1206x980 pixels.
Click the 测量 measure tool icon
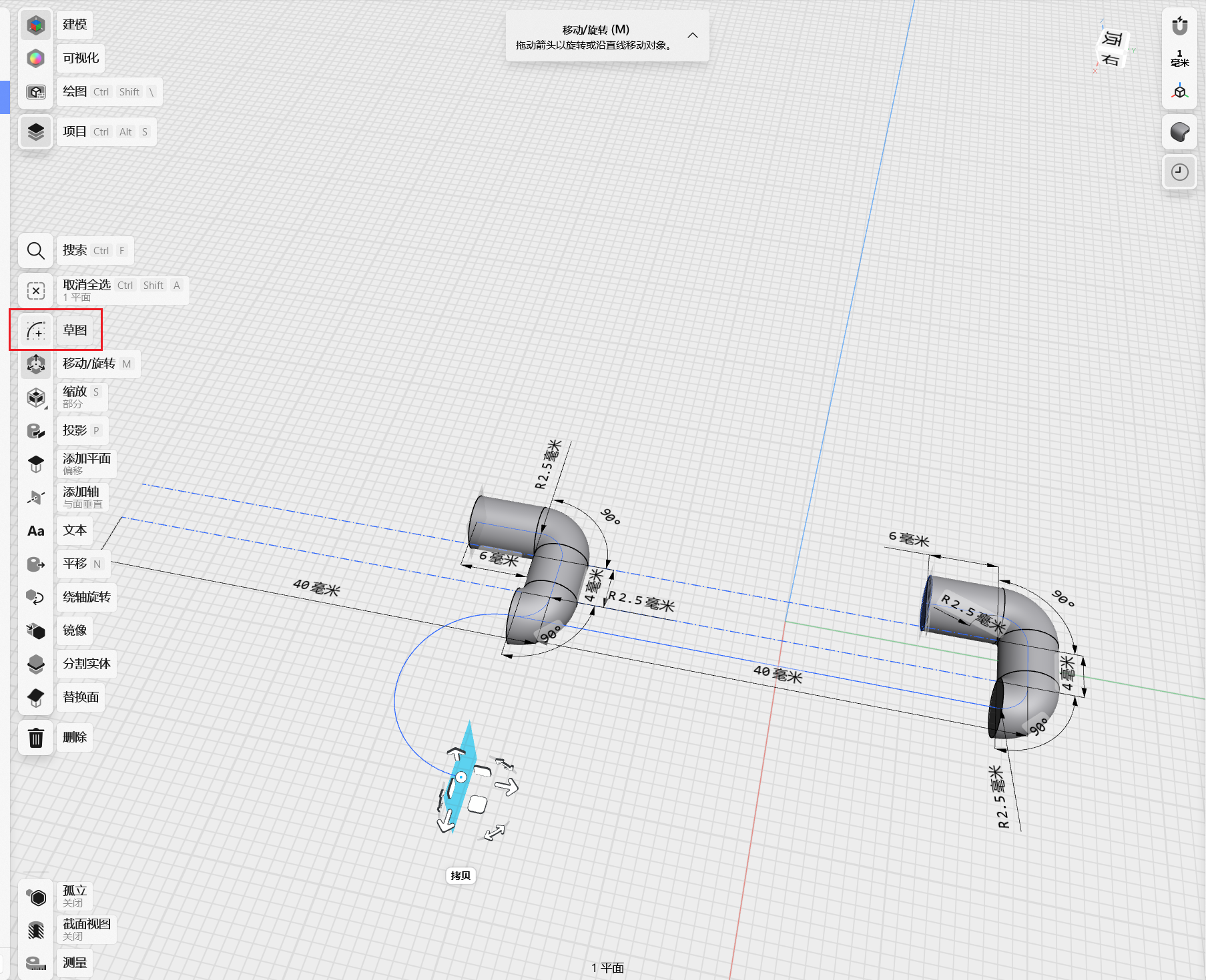36,963
